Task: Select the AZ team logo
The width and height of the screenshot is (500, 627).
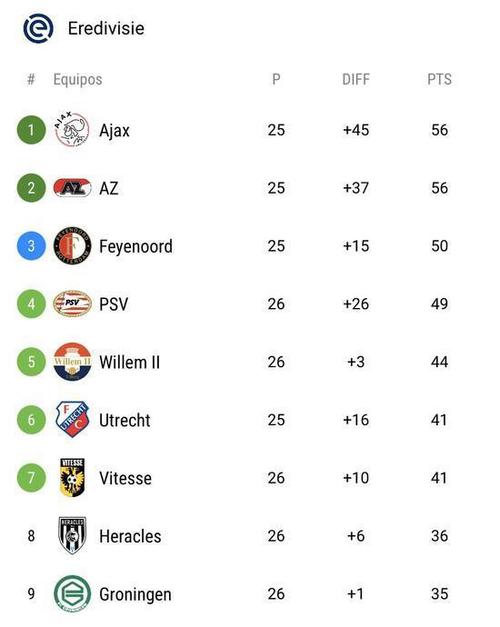Action: (x=72, y=188)
